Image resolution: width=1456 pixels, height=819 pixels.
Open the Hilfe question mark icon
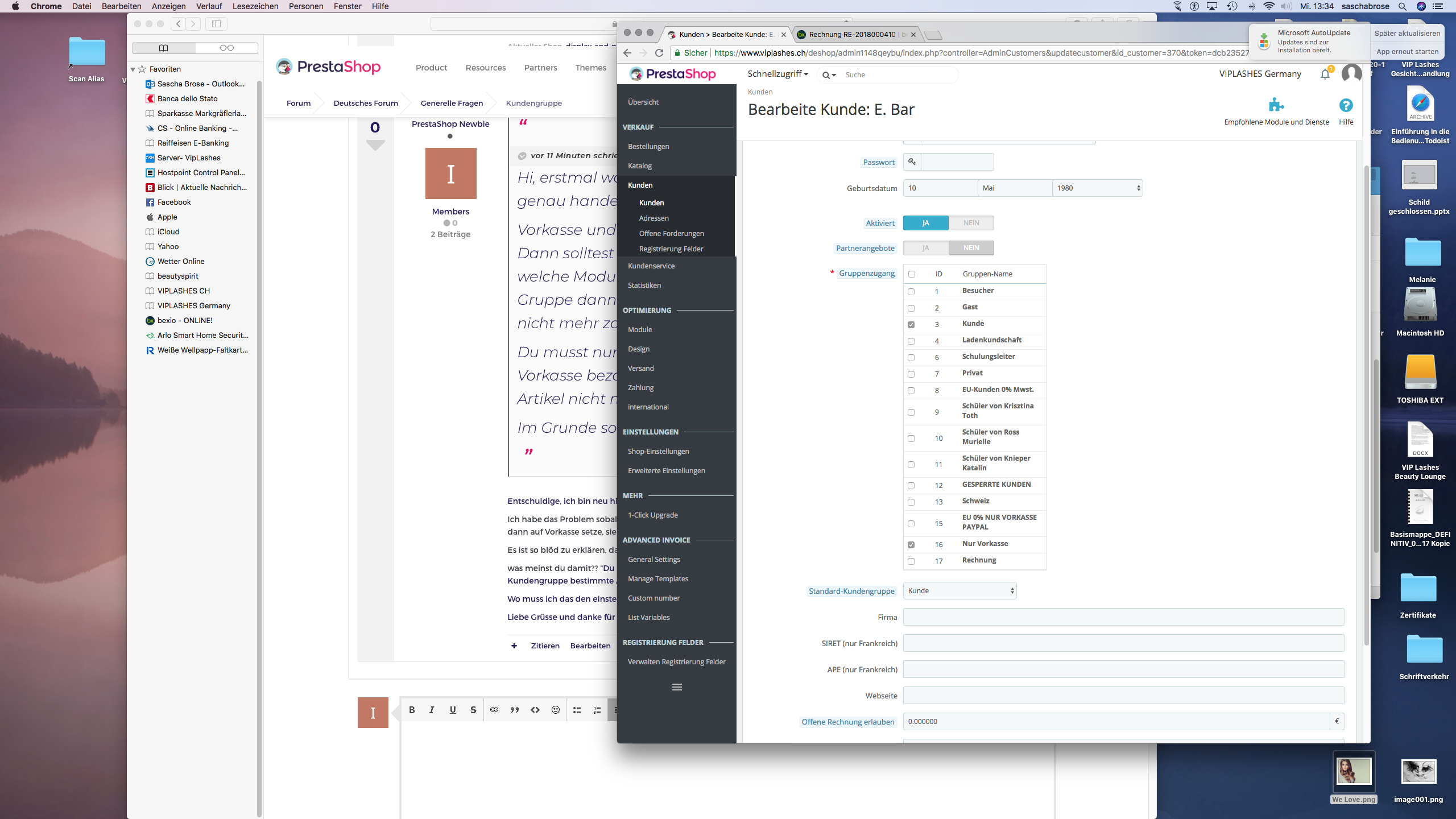(1346, 106)
